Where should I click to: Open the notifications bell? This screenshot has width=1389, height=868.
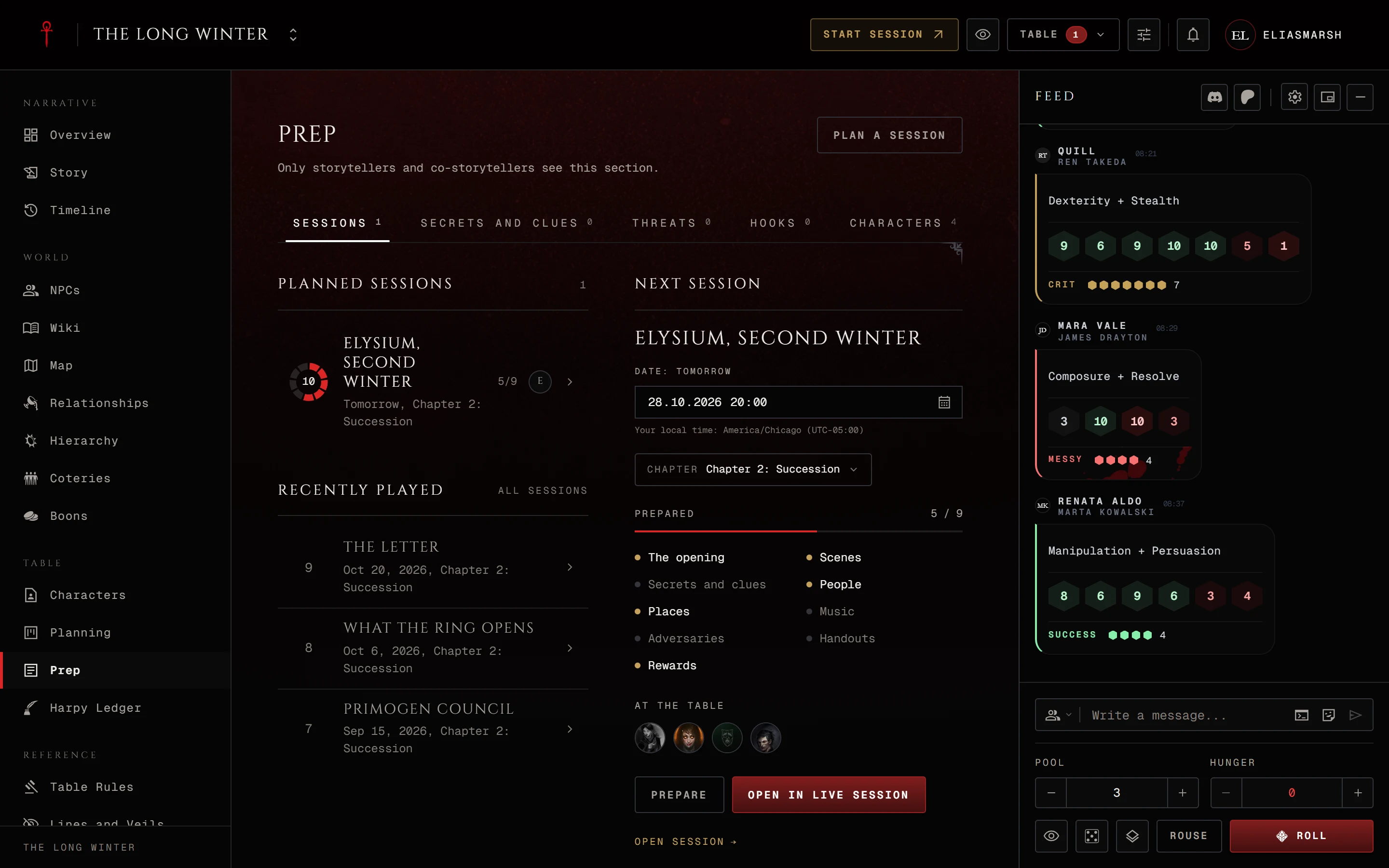pyautogui.click(x=1193, y=34)
